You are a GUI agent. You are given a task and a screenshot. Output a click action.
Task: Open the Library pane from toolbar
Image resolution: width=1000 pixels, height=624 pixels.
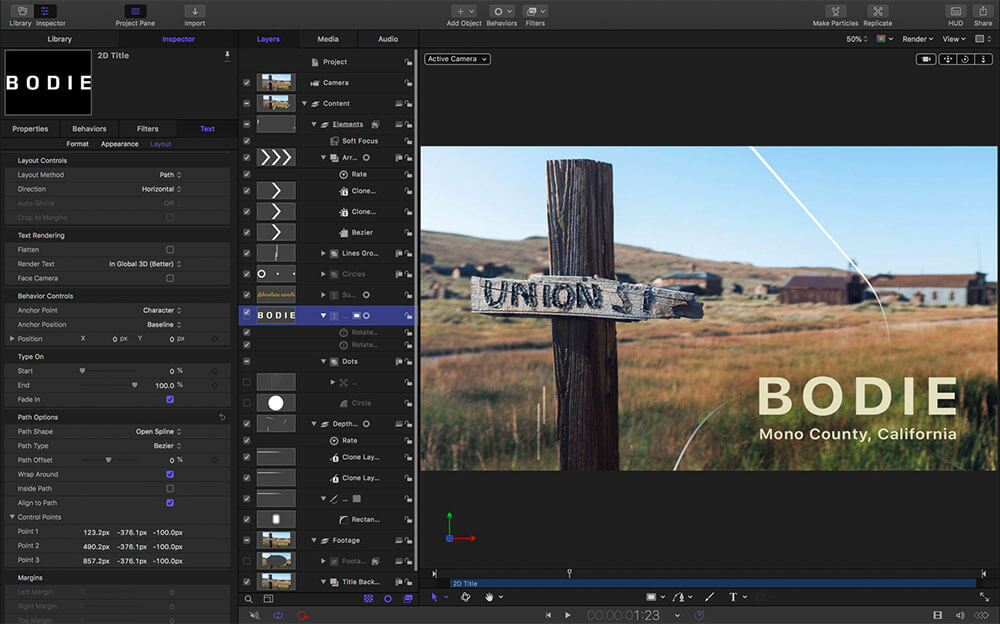click(21, 11)
